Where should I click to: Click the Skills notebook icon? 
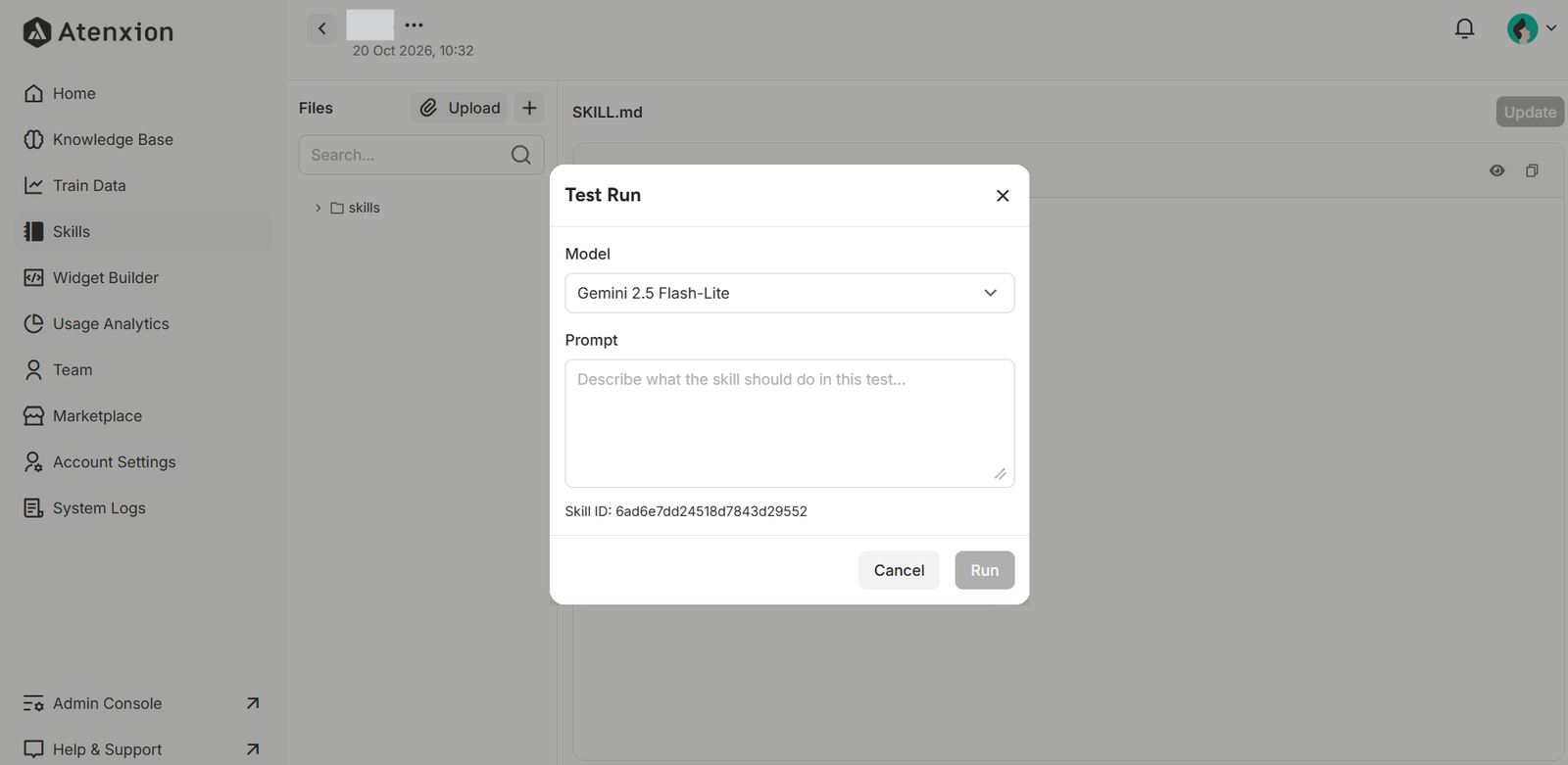point(33,231)
